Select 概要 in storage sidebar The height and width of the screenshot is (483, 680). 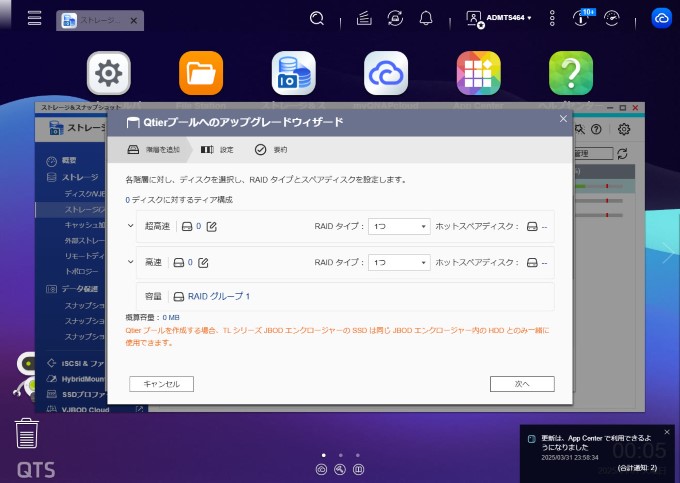pyautogui.click(x=69, y=160)
